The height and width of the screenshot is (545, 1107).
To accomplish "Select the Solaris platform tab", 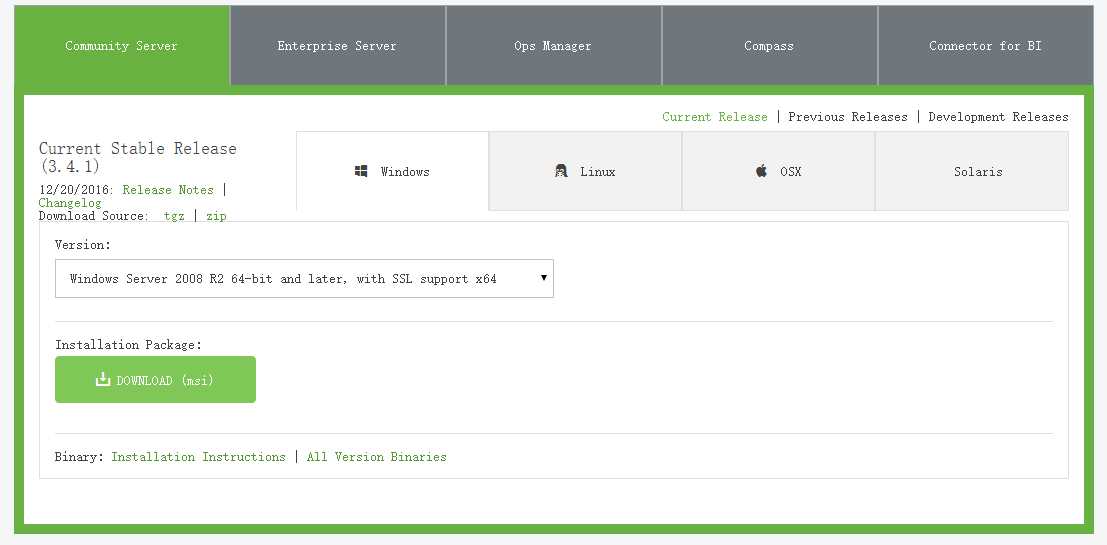I will (972, 171).
